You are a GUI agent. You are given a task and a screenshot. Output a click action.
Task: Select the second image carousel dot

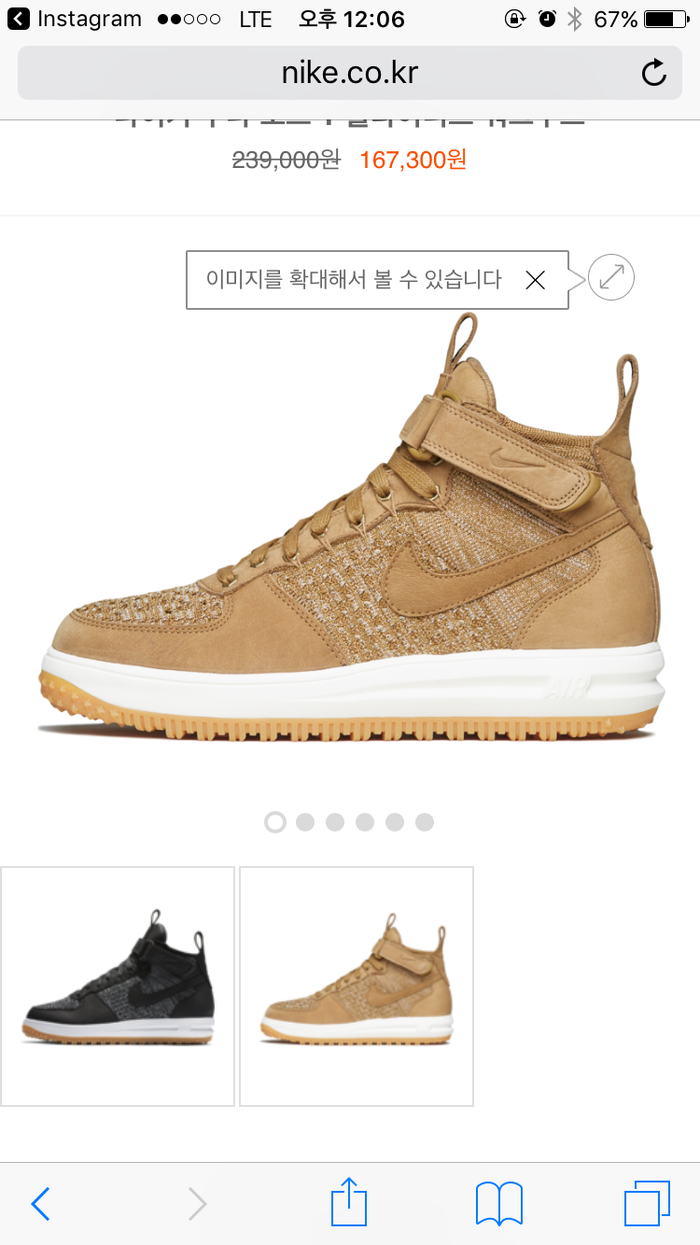tap(305, 822)
